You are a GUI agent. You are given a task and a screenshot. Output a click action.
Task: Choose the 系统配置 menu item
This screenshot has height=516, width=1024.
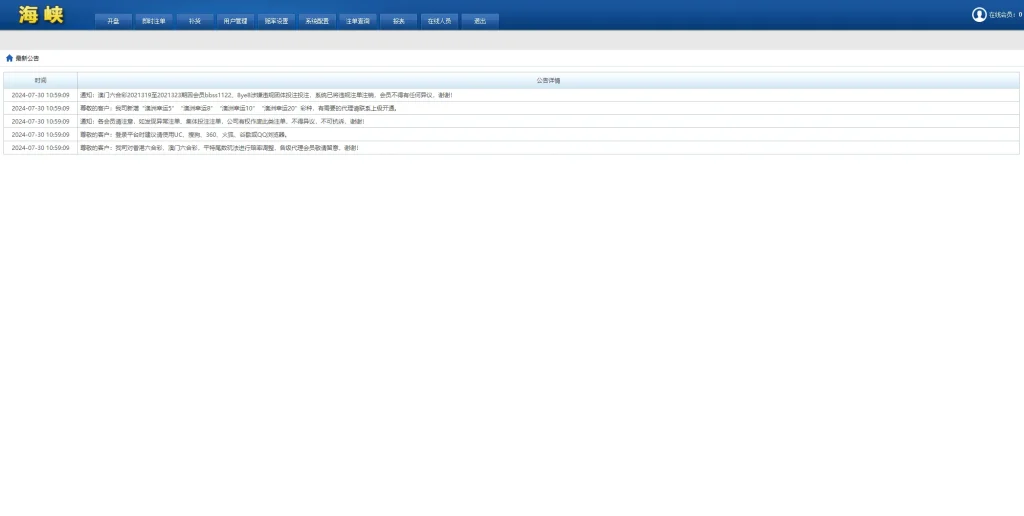(317, 21)
